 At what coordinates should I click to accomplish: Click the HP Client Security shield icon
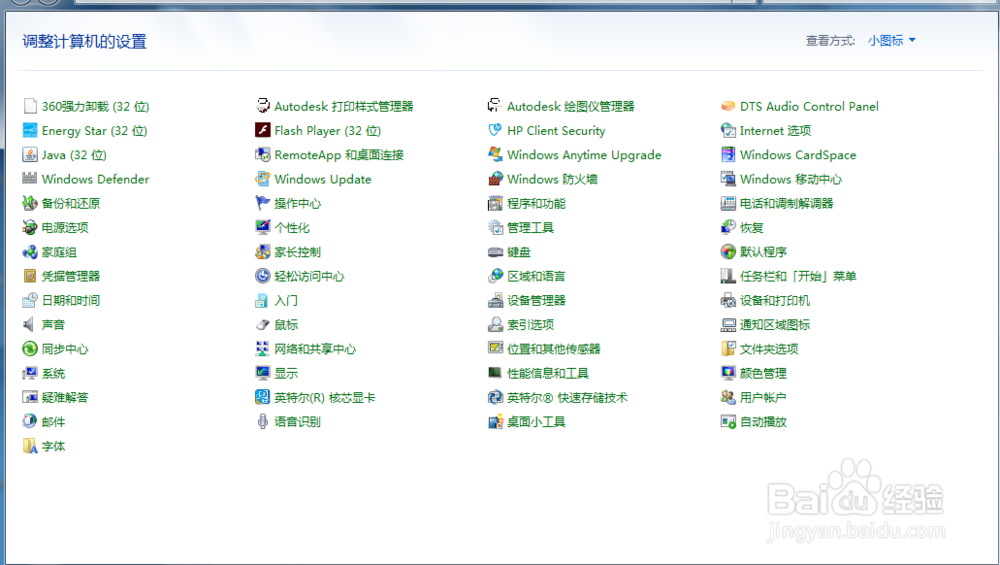pos(495,130)
